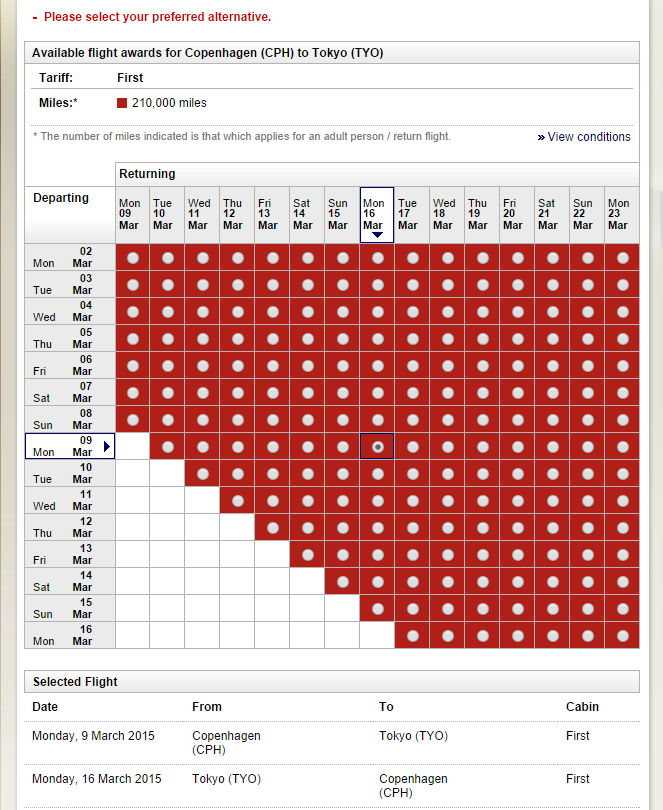
Task: Select departing 14 Mar, returning 15 Mar
Action: coord(342,581)
